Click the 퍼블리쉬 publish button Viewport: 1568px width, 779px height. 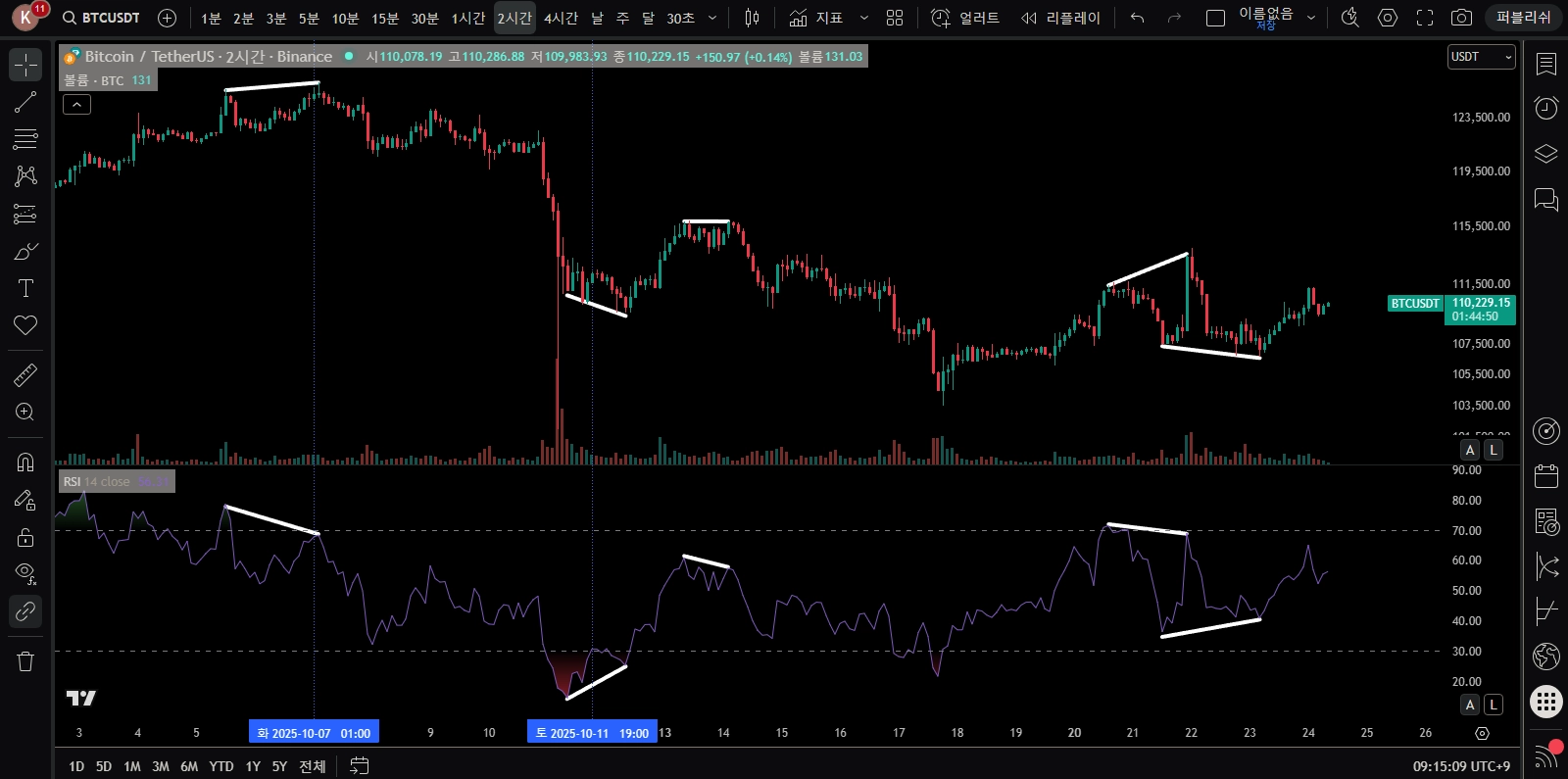(x=1524, y=18)
